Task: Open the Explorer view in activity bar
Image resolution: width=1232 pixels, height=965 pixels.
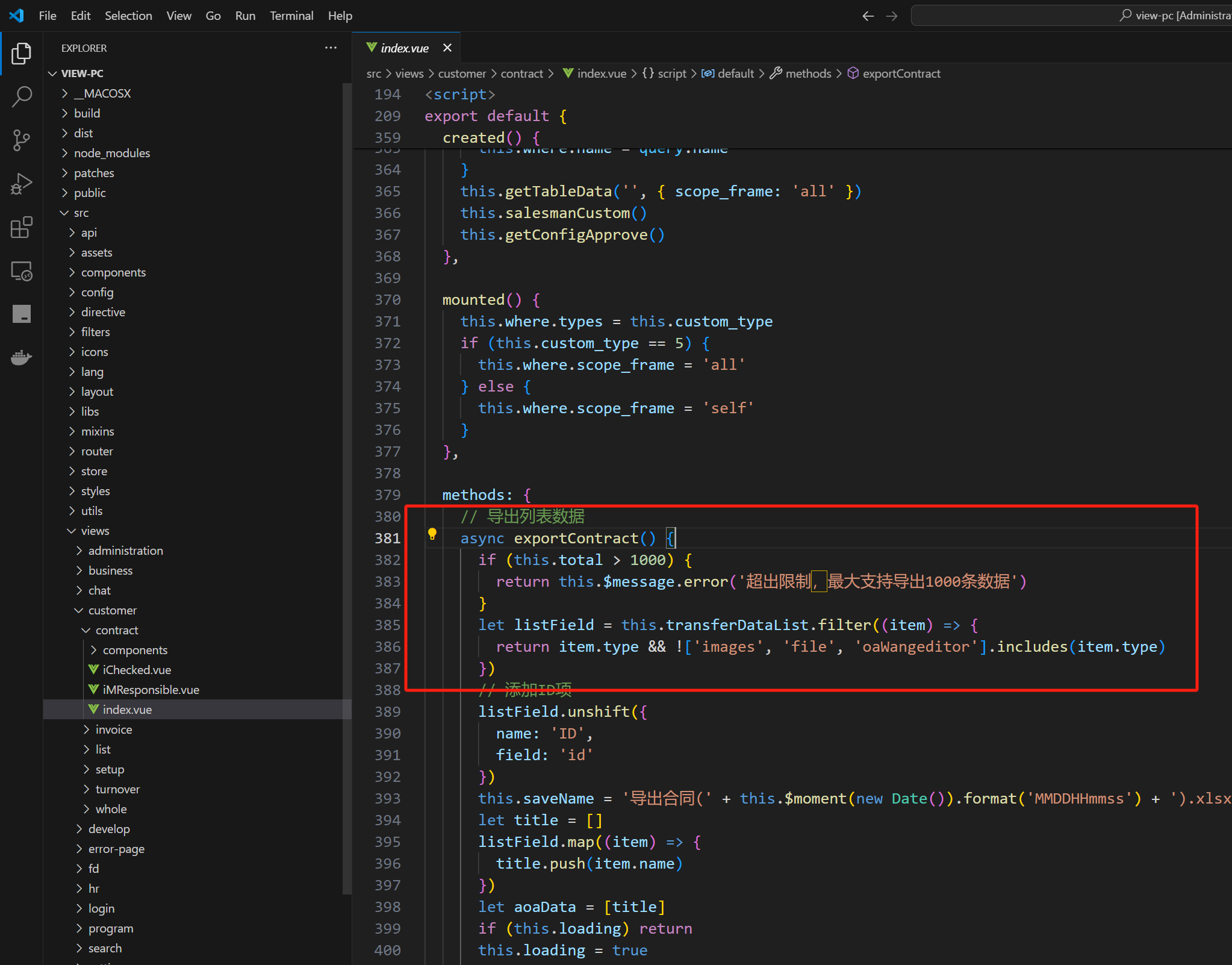Action: (x=22, y=53)
